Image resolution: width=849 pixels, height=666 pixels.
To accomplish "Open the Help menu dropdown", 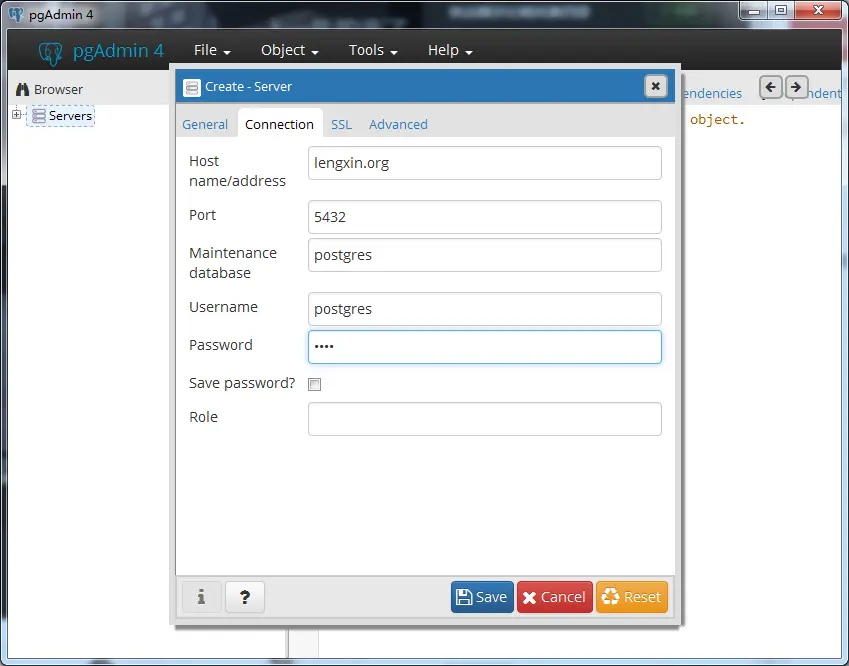I will [450, 50].
